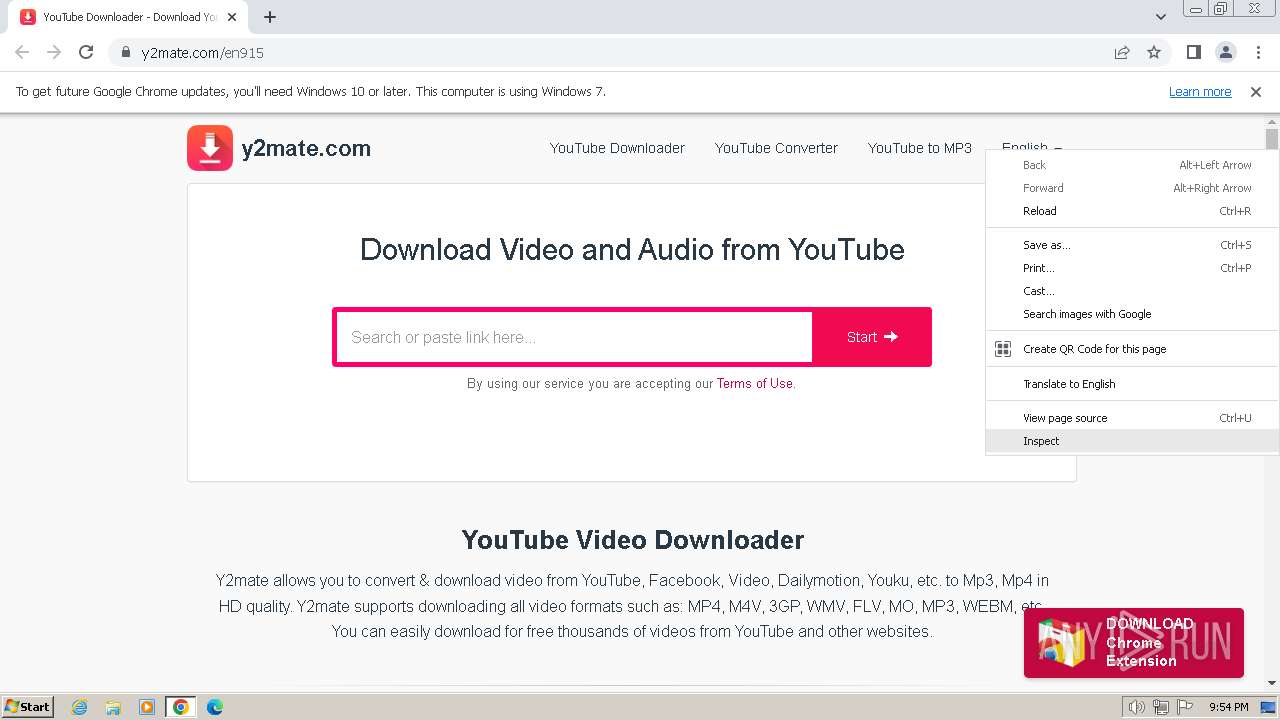Viewport: 1280px width, 720px height.
Task: Open the YouTube Downloader nav link
Action: click(x=617, y=148)
